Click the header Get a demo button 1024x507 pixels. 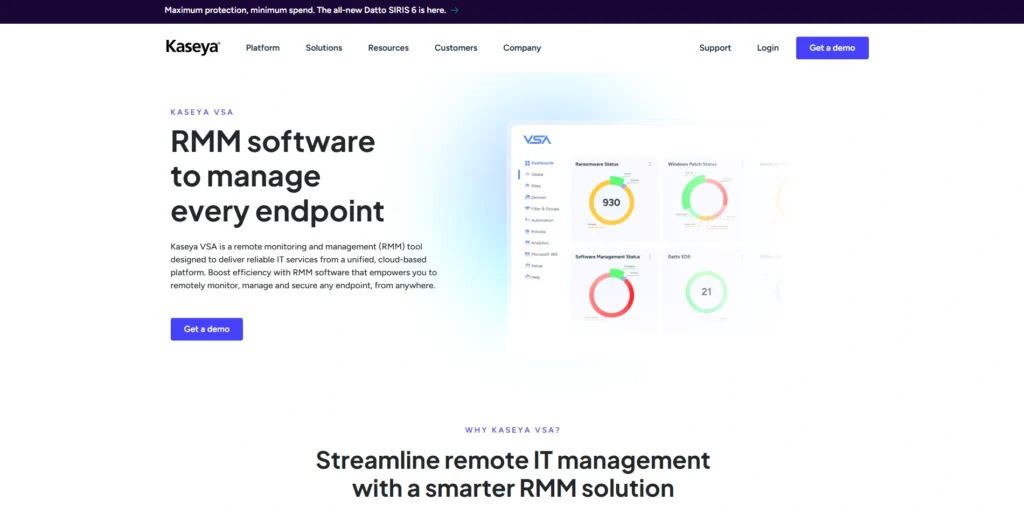pyautogui.click(x=832, y=48)
